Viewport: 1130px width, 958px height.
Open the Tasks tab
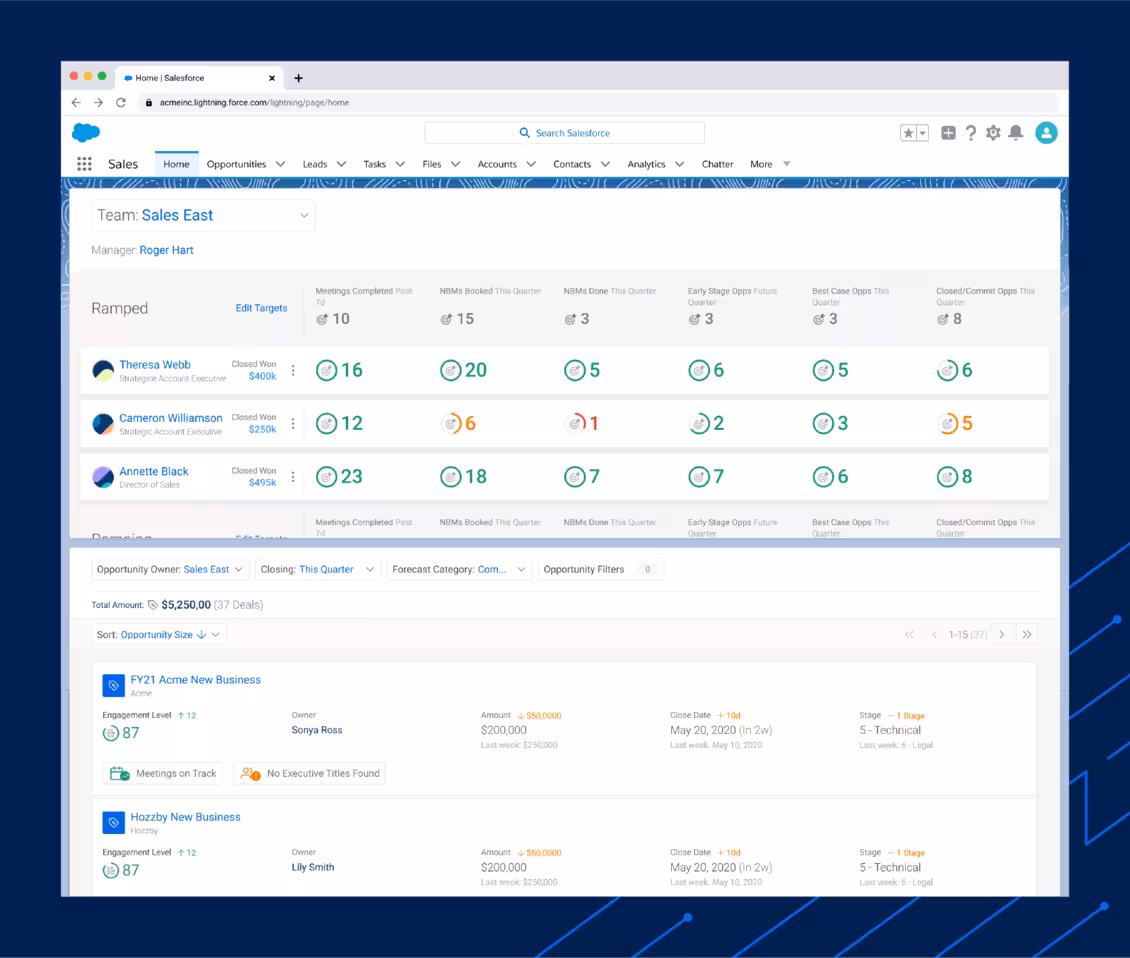click(375, 164)
